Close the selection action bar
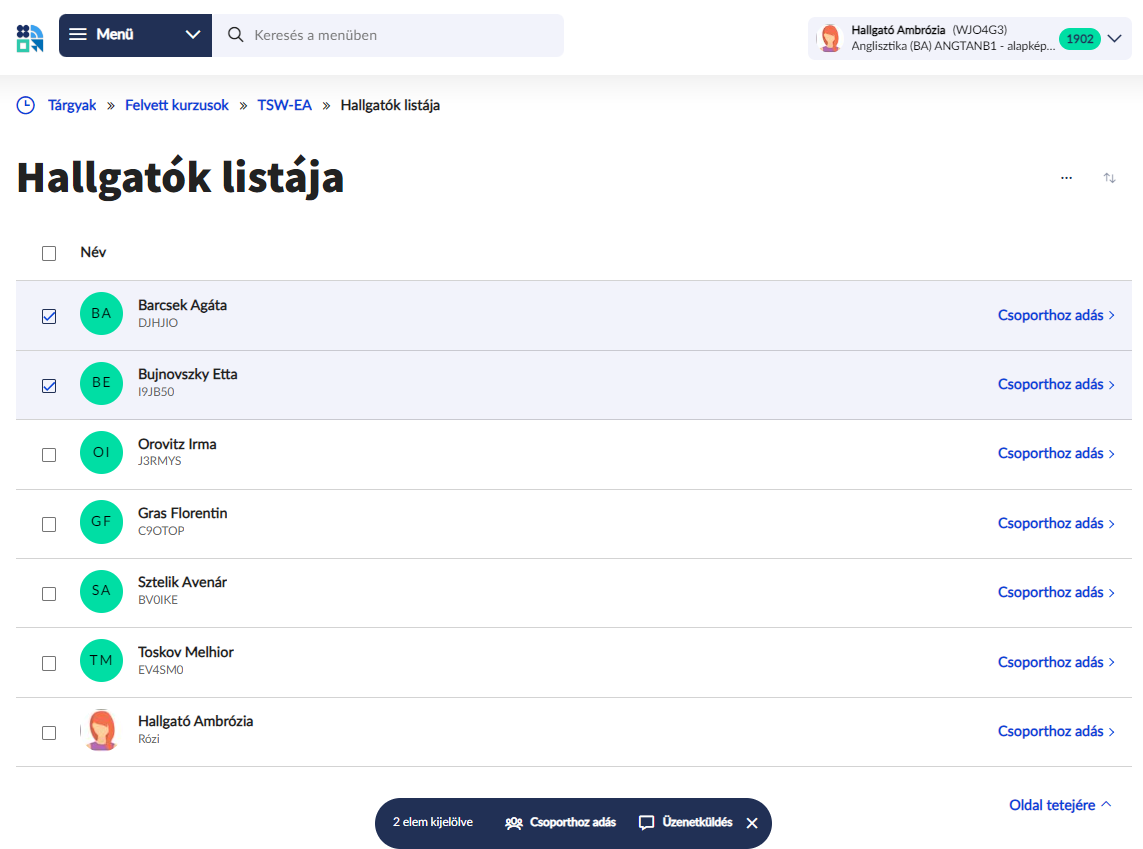The image size is (1143, 849). click(752, 823)
